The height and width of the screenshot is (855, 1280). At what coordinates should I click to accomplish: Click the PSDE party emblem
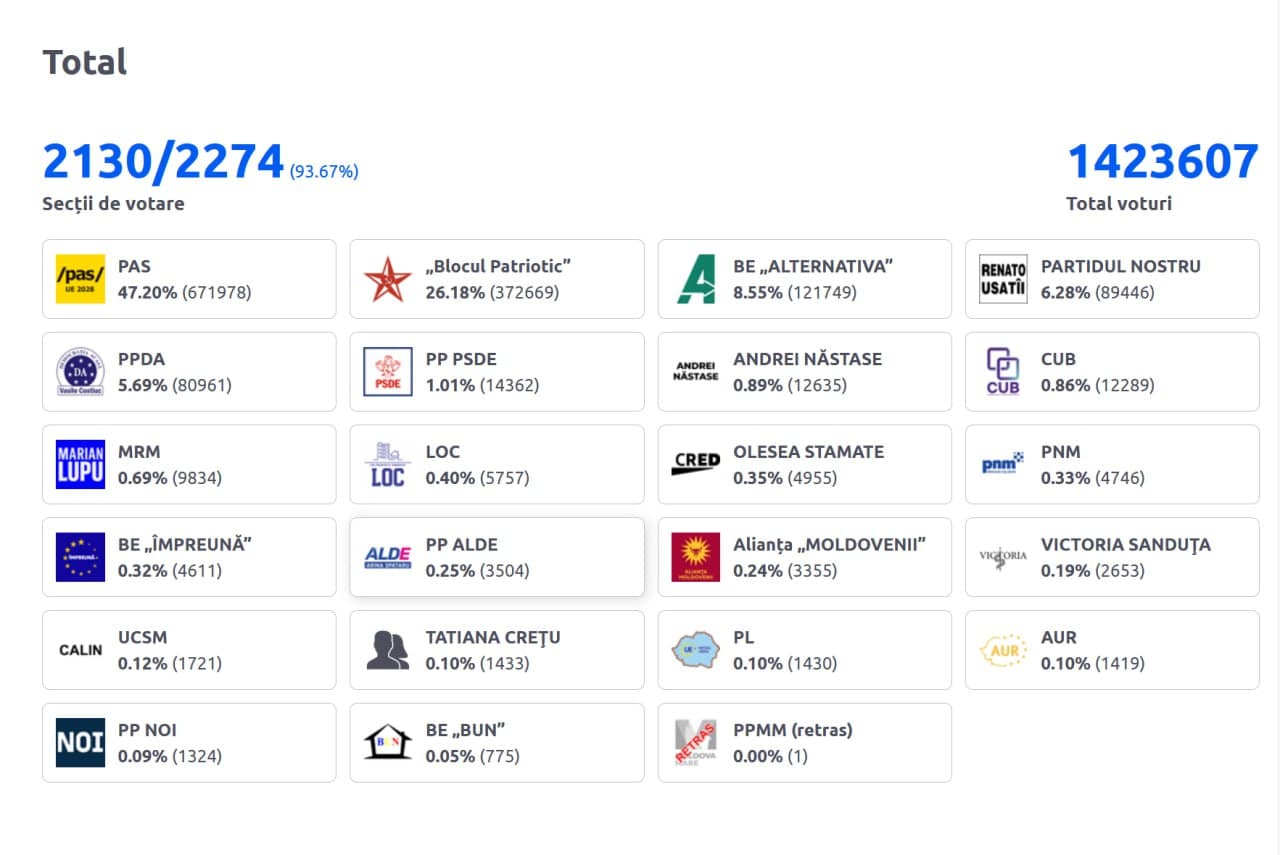click(x=387, y=371)
